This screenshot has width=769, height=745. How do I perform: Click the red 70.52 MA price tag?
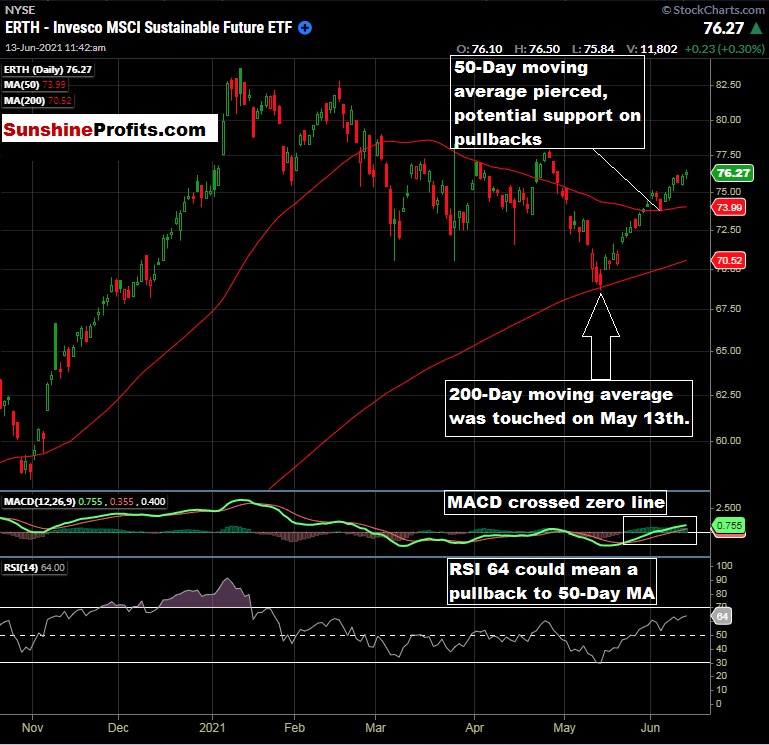pyautogui.click(x=729, y=260)
